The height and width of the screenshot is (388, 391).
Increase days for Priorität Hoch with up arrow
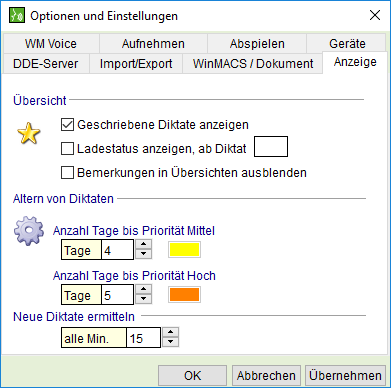pyautogui.click(x=143, y=290)
